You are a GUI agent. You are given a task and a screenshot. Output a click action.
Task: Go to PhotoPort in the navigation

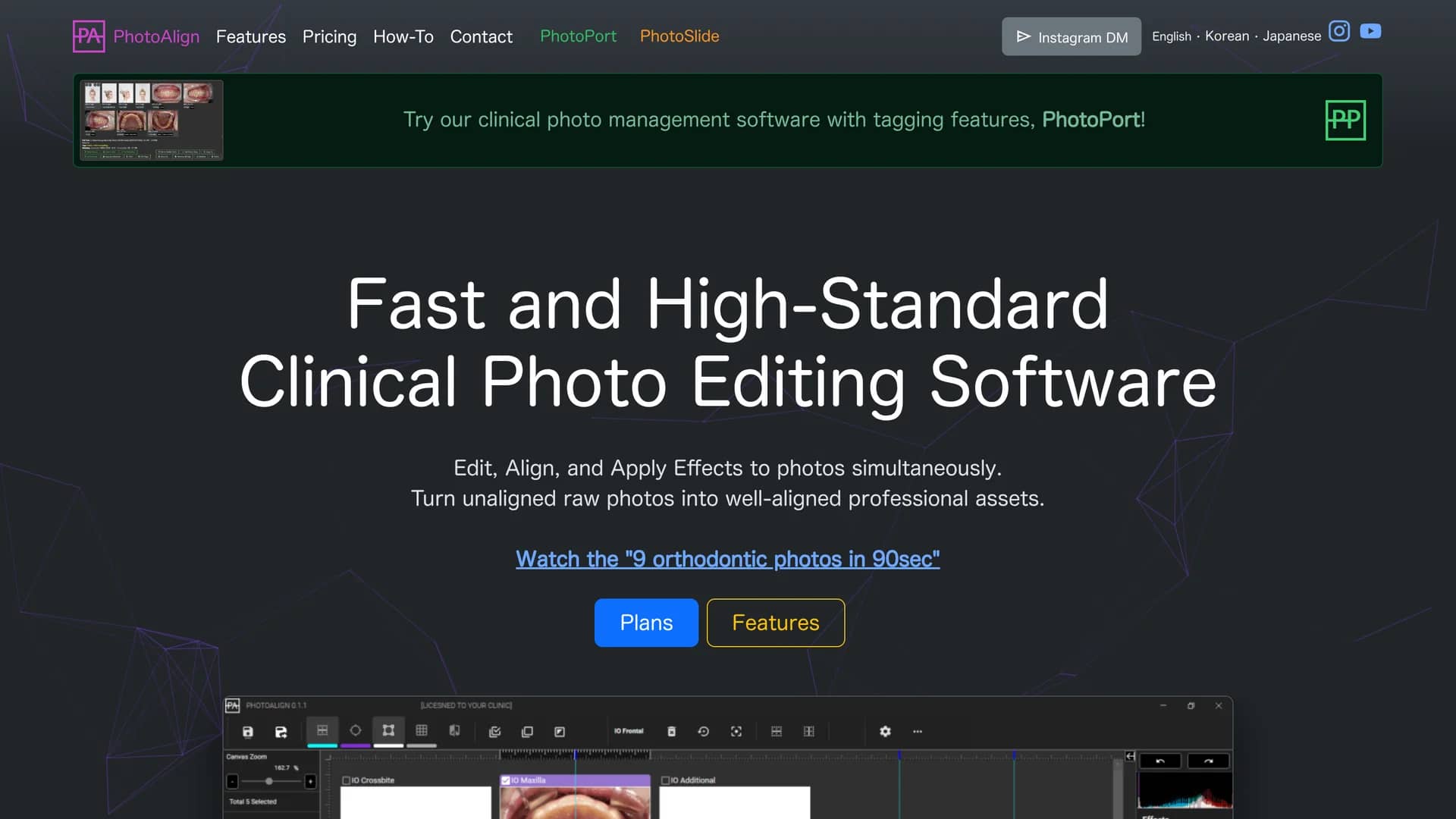(578, 36)
